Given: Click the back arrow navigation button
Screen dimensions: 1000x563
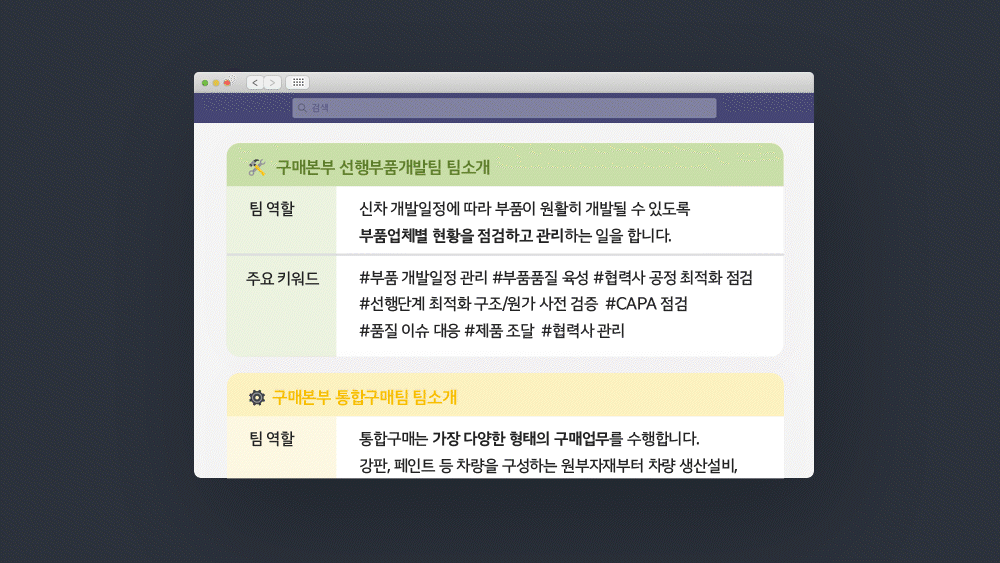Looking at the screenshot, I should pos(255,83).
